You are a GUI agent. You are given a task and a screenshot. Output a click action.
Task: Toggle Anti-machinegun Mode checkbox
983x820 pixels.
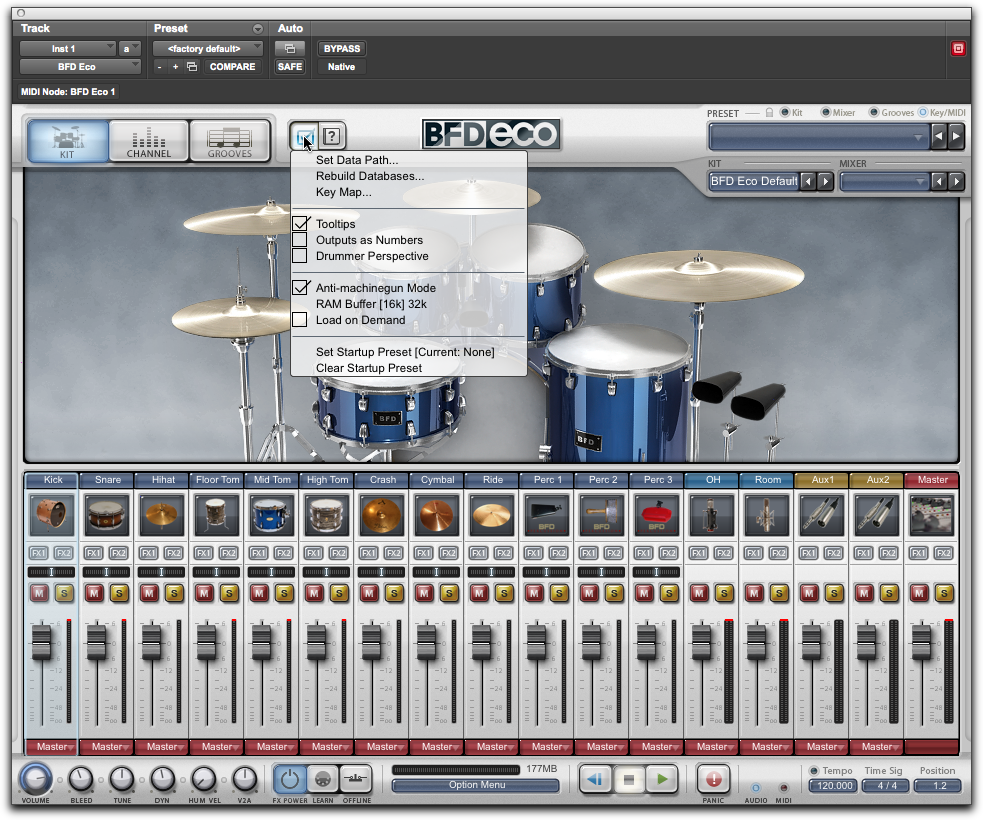point(300,288)
